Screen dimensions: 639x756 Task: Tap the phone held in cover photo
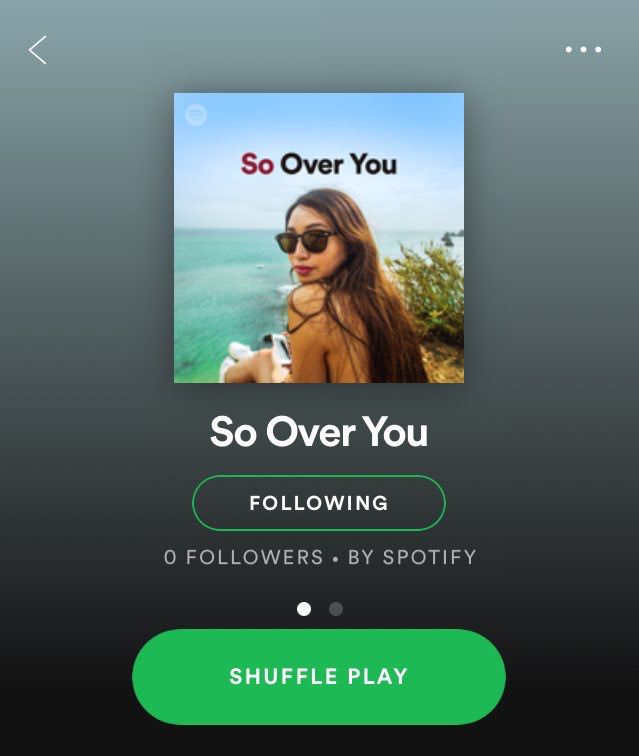[x=281, y=349]
